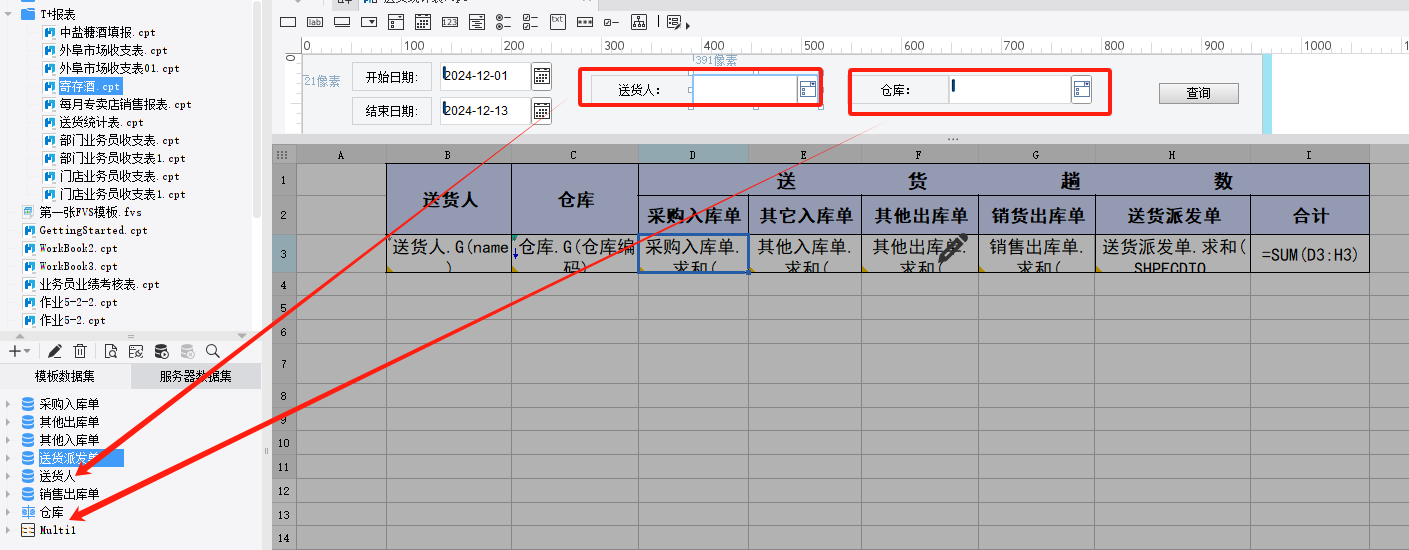Expand the 销售出库单 dataset

(x=8, y=494)
